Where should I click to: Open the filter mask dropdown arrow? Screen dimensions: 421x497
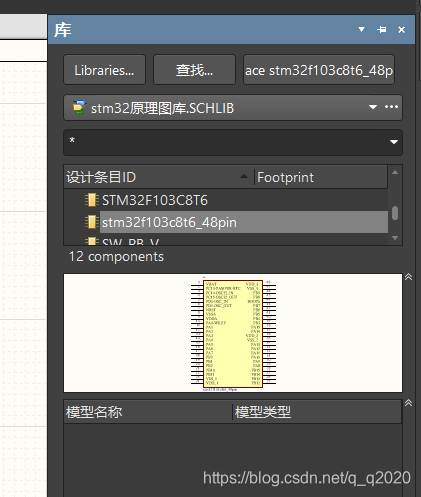(394, 142)
